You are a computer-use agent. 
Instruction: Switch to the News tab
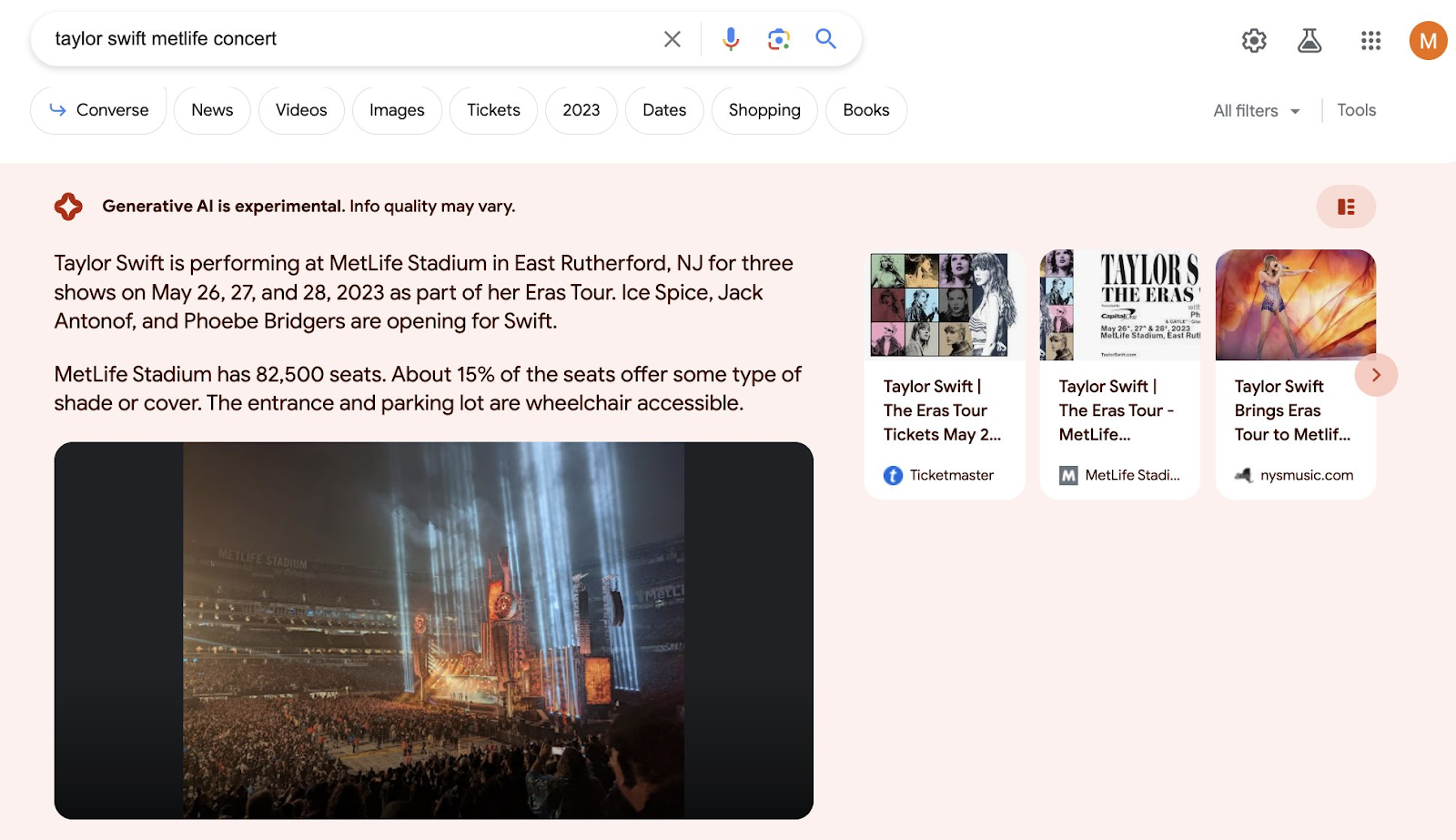coord(212,110)
